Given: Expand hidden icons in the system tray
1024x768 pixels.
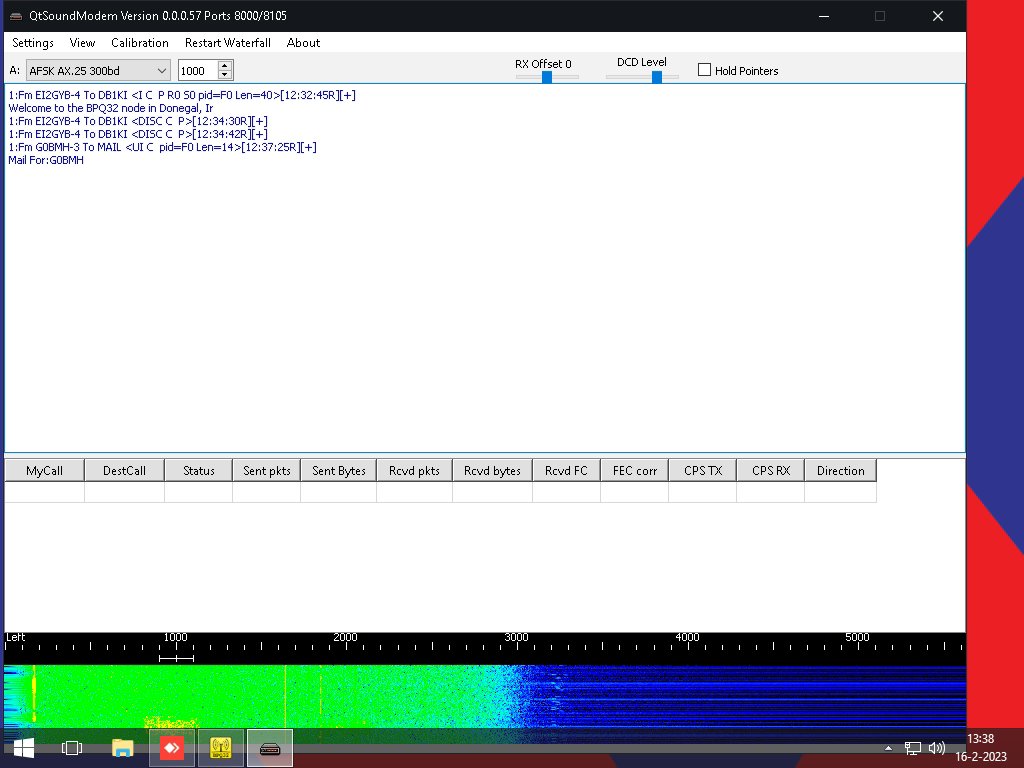Looking at the screenshot, I should click(x=888, y=747).
